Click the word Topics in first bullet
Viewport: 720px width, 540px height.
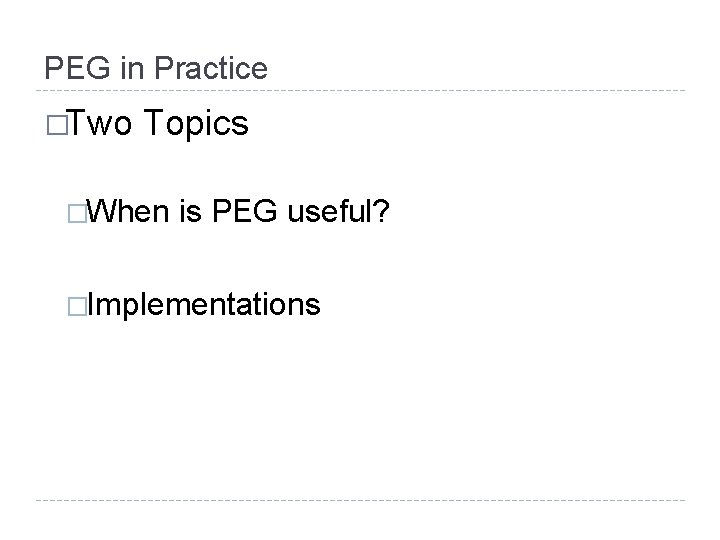pos(196,124)
